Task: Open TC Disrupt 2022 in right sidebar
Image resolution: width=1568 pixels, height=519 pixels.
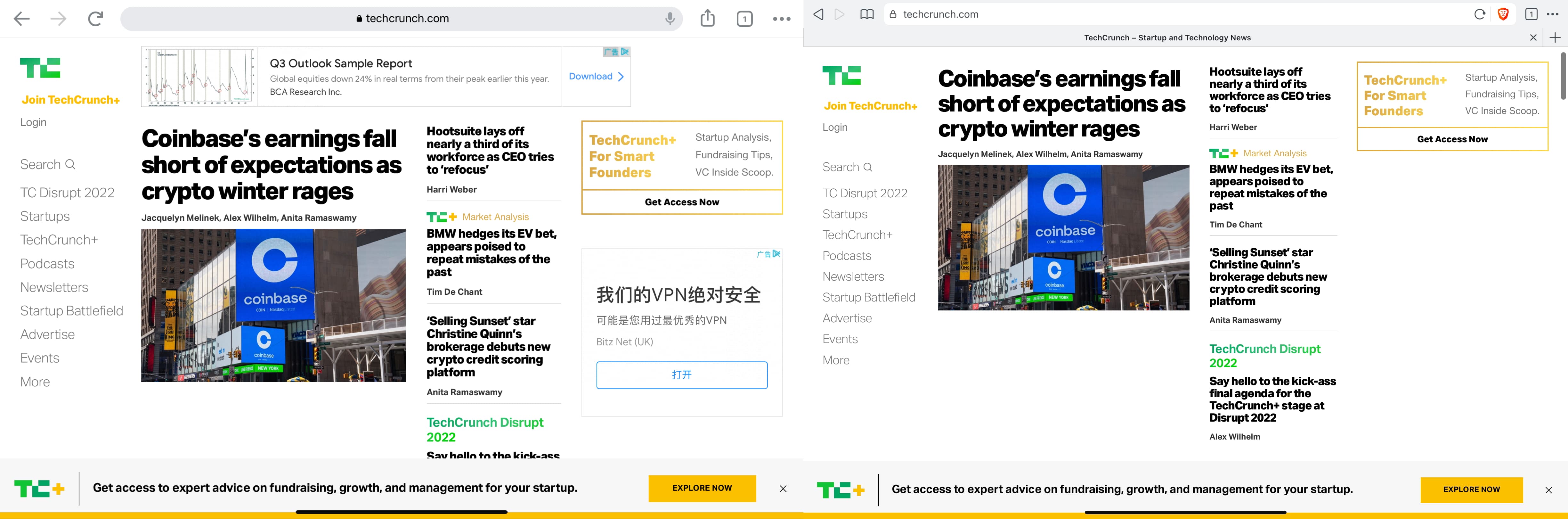Action: click(864, 193)
